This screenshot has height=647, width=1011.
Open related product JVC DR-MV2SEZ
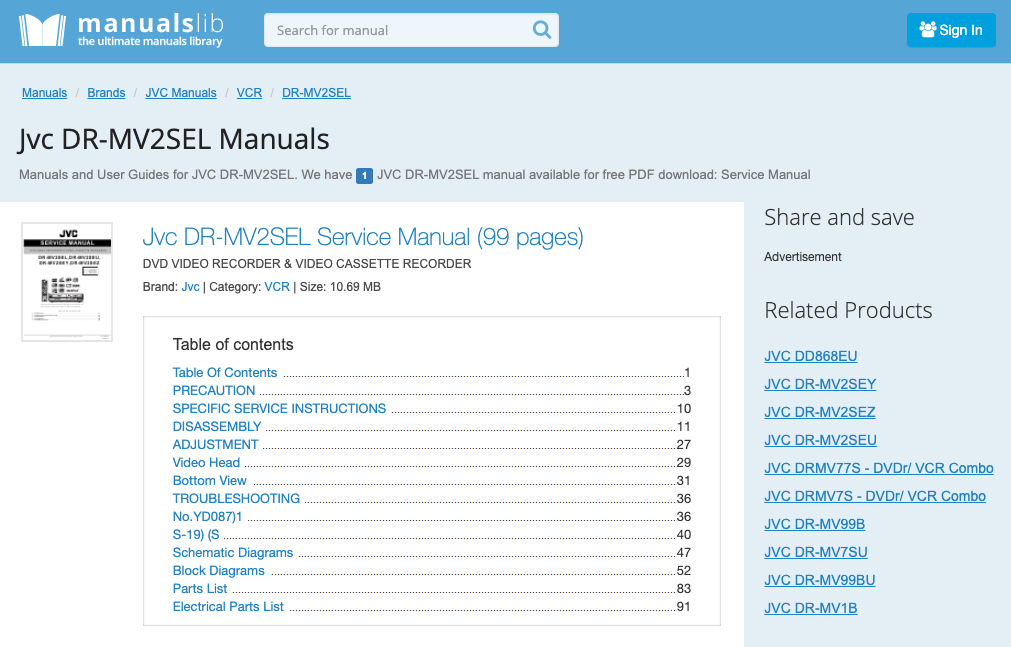point(820,412)
